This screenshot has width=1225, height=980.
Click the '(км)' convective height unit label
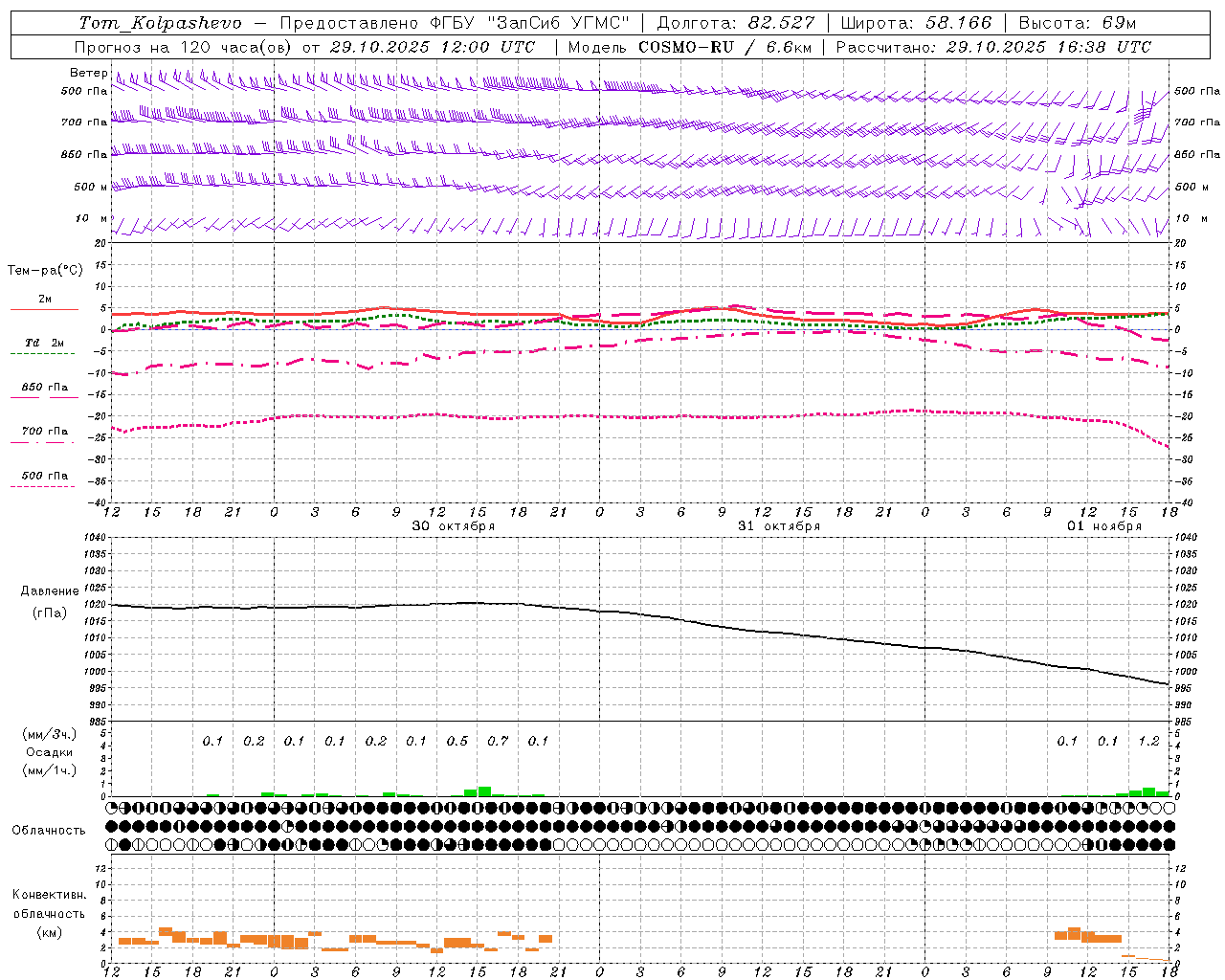[x=50, y=932]
